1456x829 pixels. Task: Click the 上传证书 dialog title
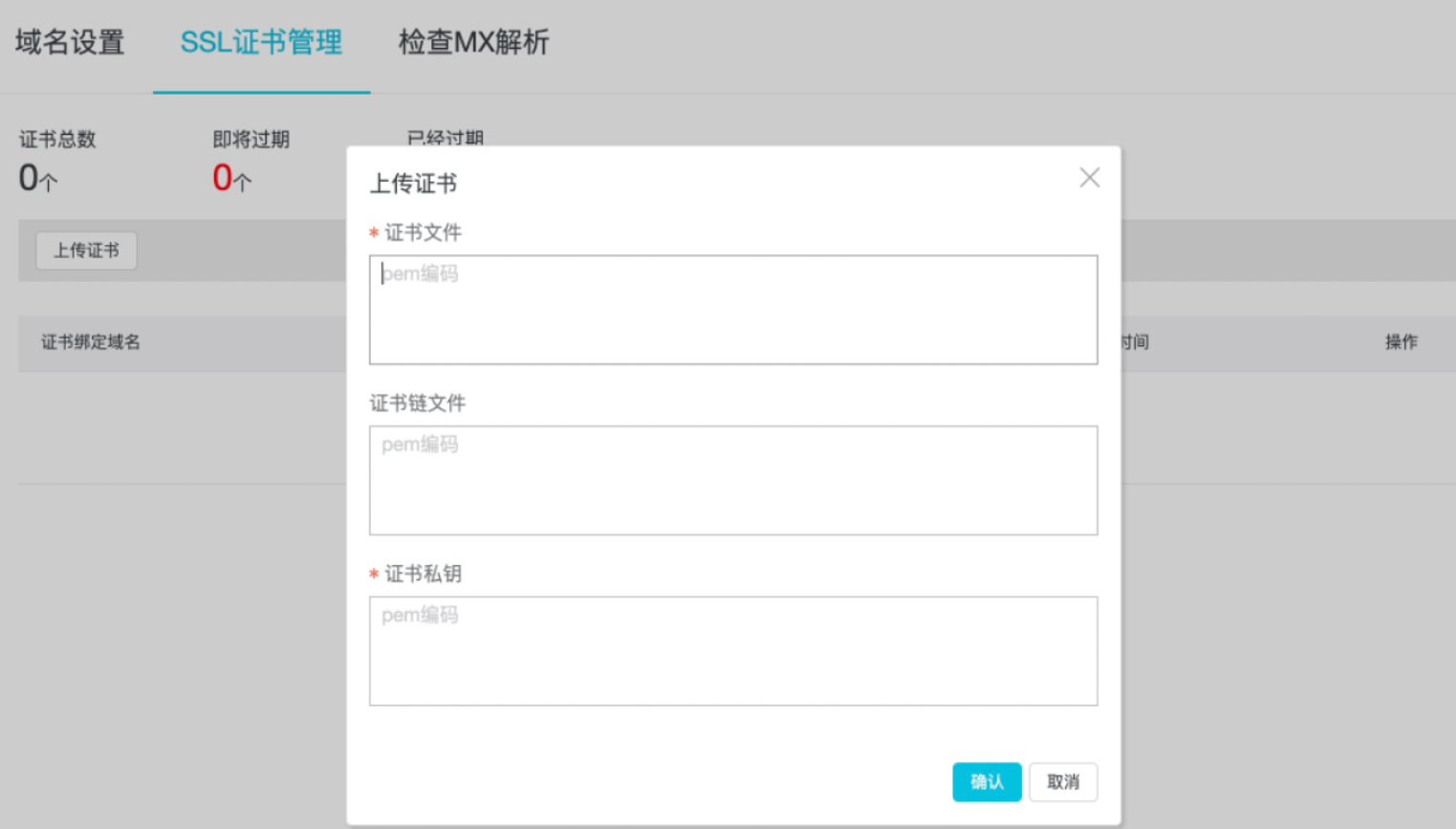(x=413, y=184)
